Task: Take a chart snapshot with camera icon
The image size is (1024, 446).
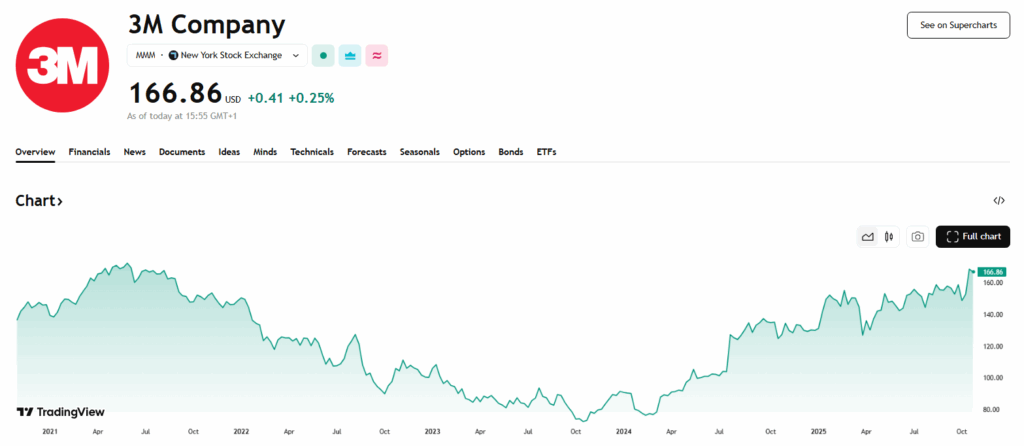Action: click(x=918, y=236)
